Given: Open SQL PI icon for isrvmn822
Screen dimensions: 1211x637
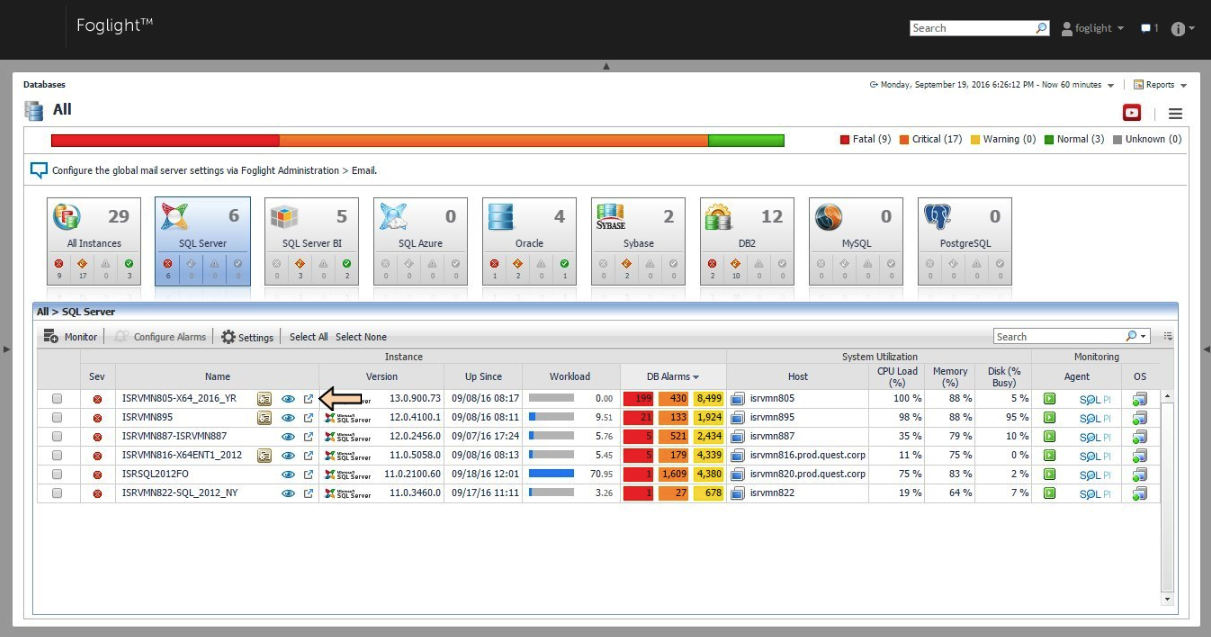Looking at the screenshot, I should coord(1095,493).
